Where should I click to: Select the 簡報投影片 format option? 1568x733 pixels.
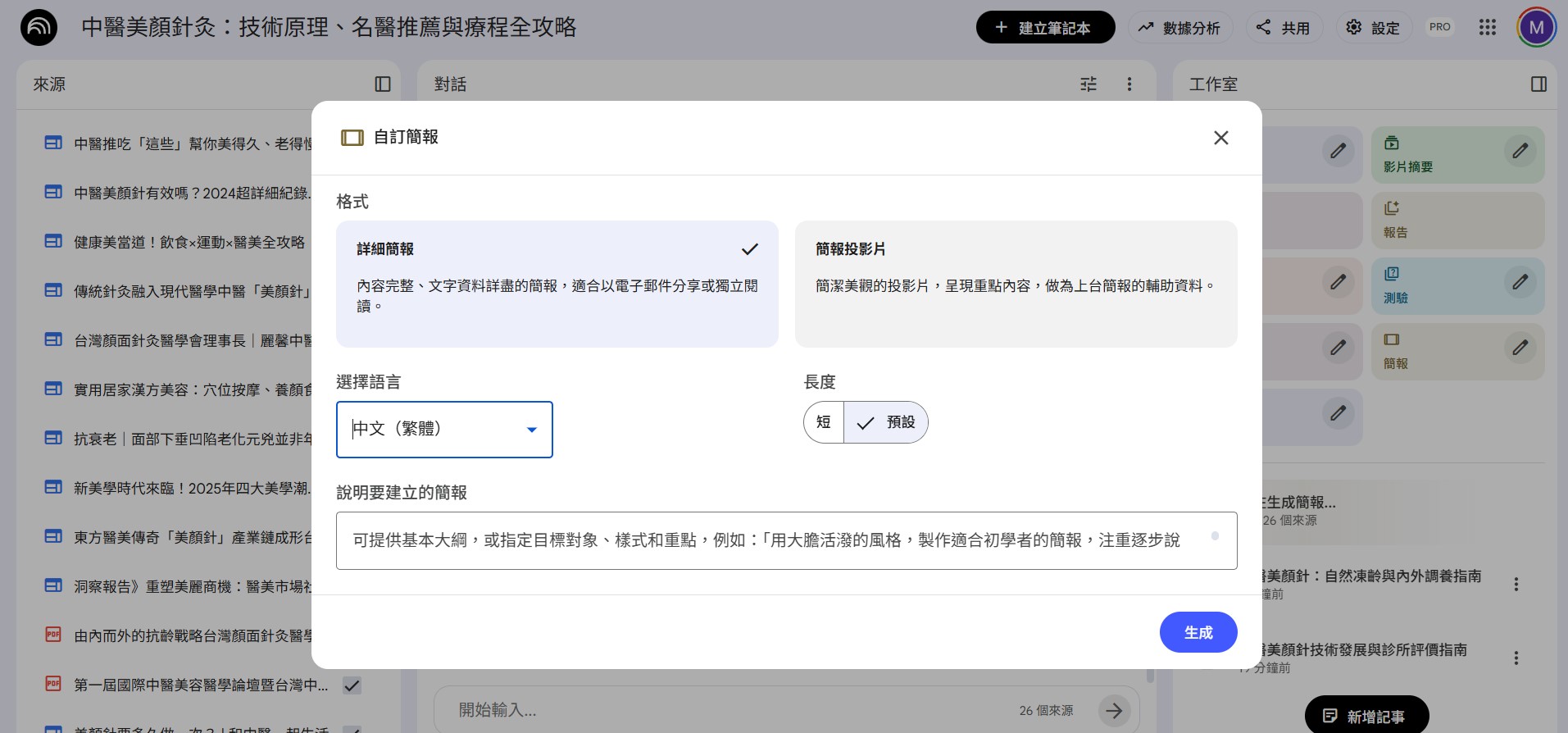click(1015, 283)
